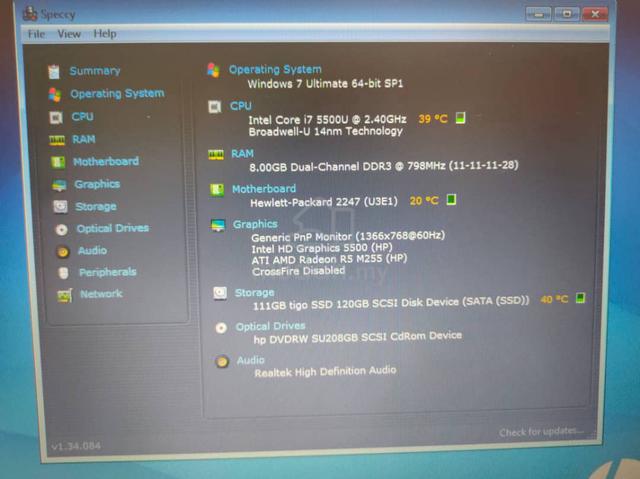Click the Audio speaker icon in sidebar
This screenshot has height=479, width=640.
click(x=63, y=252)
